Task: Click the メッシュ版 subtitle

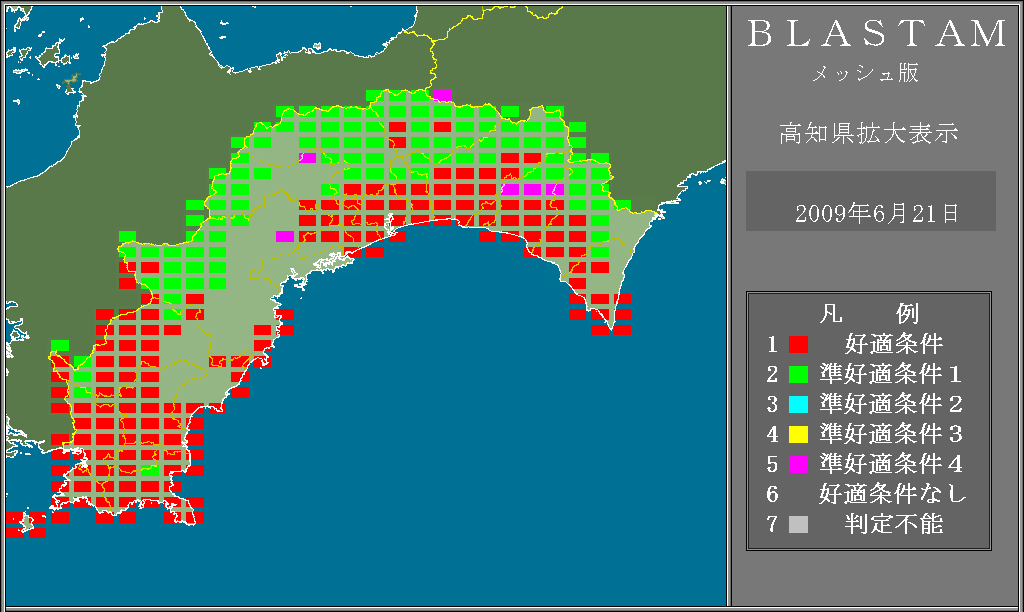Action: [865, 73]
